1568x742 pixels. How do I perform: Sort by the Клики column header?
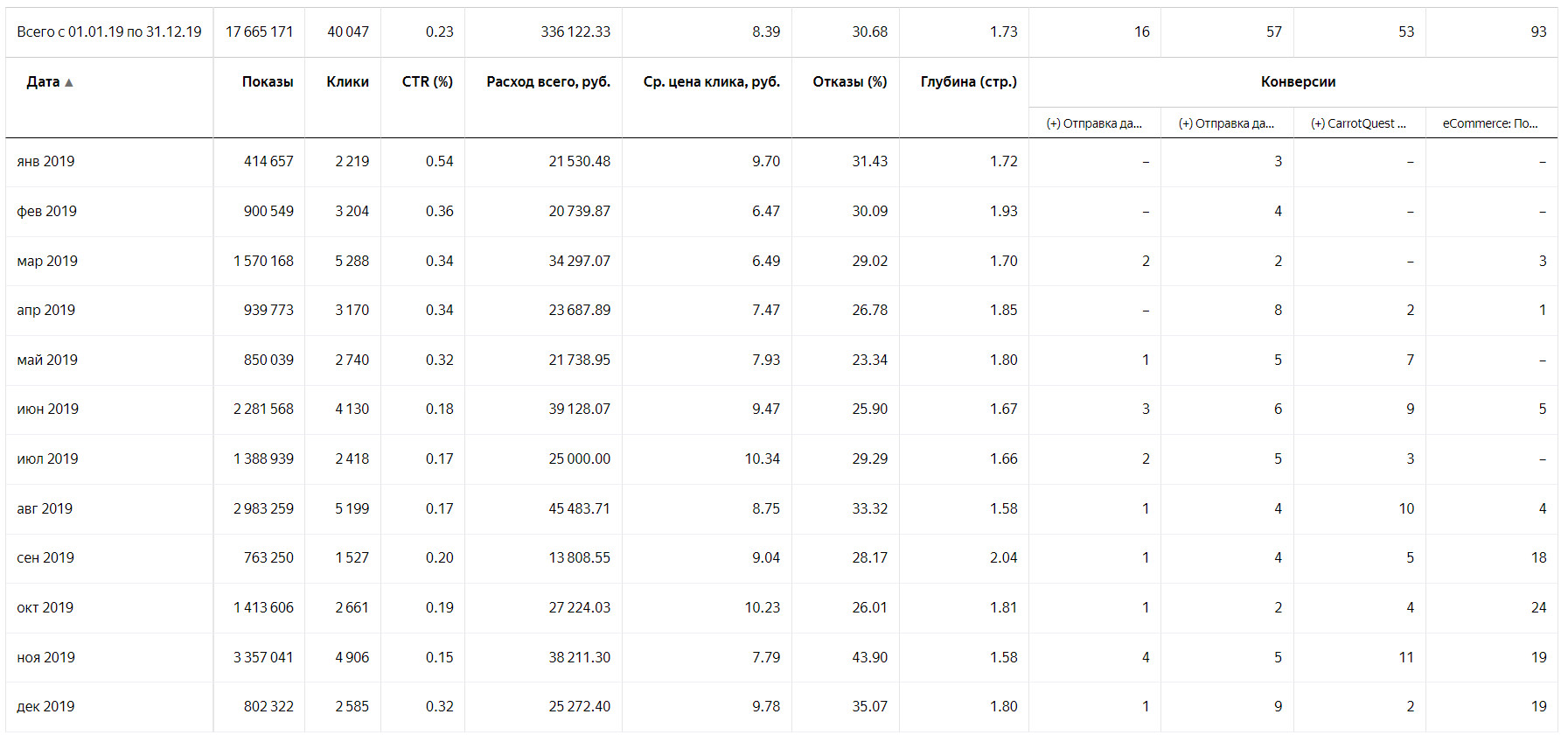coord(347,81)
